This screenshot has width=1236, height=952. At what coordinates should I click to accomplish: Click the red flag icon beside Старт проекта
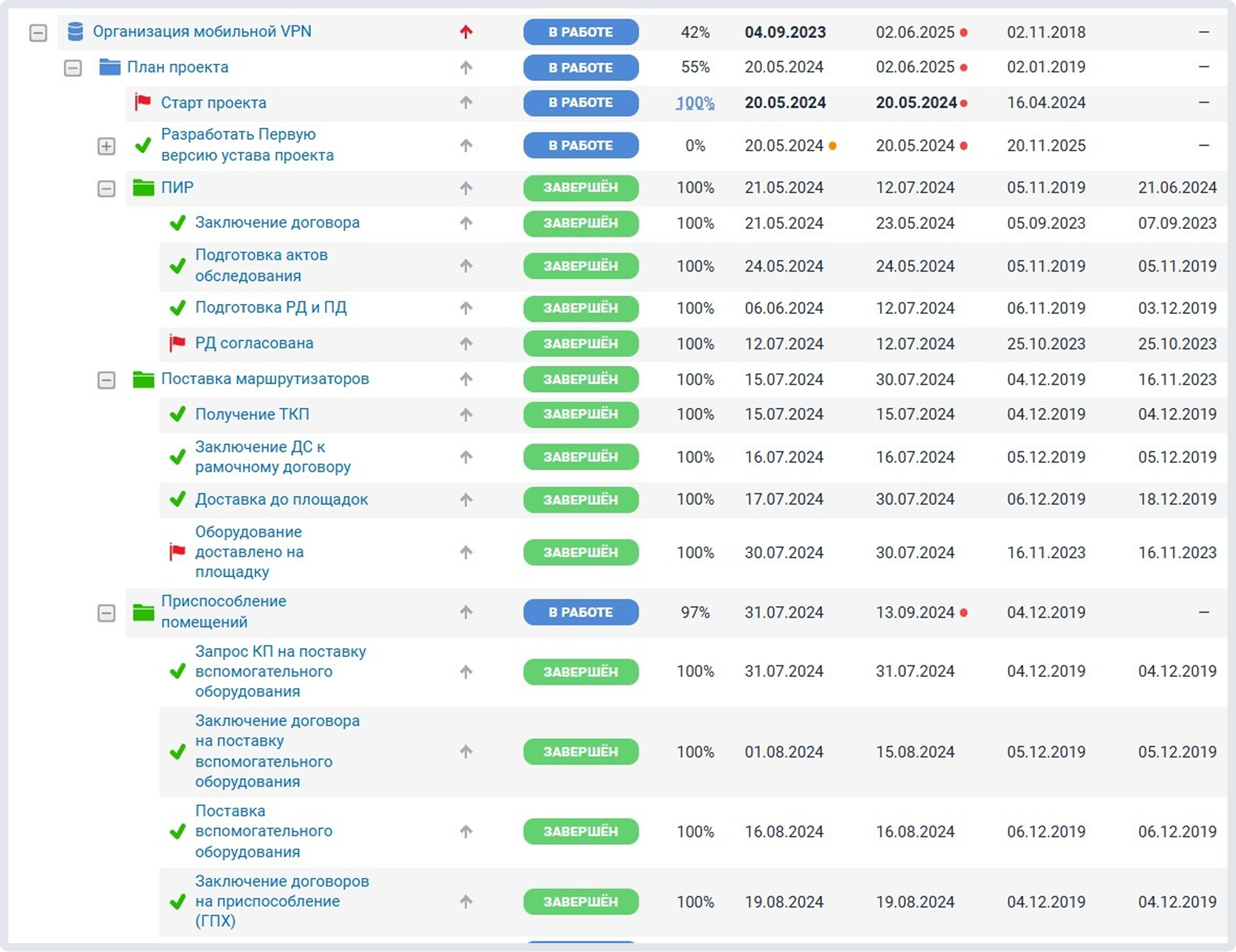[143, 102]
